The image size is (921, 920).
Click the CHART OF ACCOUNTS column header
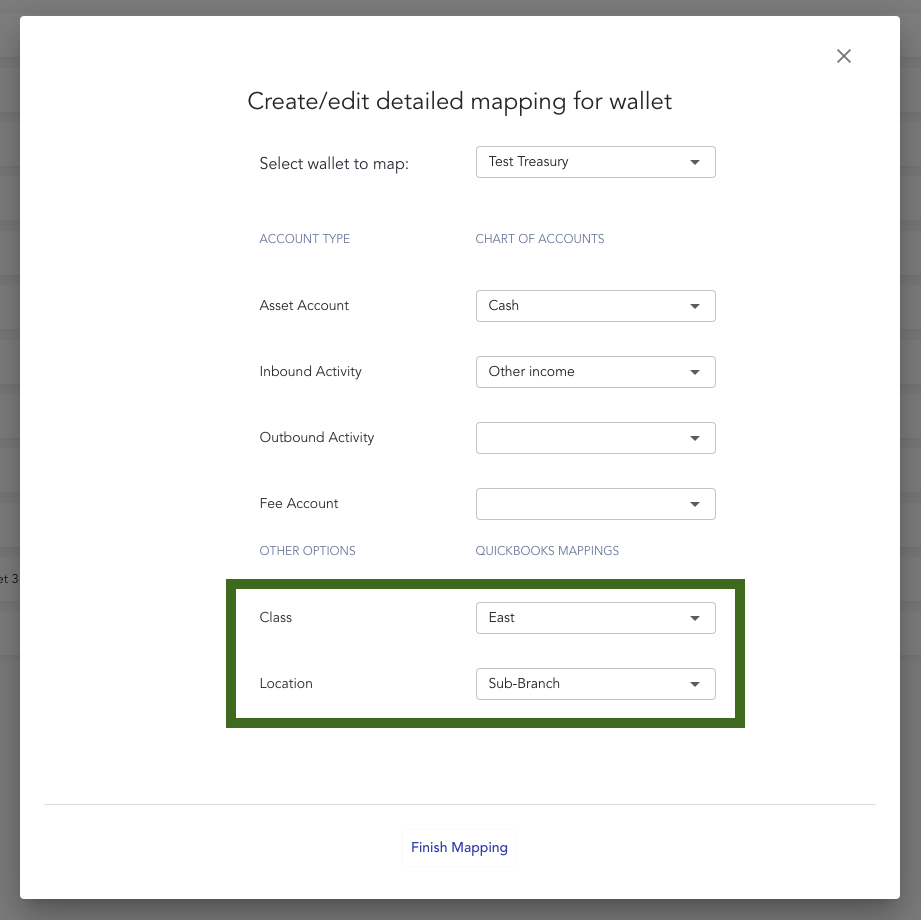pyautogui.click(x=539, y=239)
